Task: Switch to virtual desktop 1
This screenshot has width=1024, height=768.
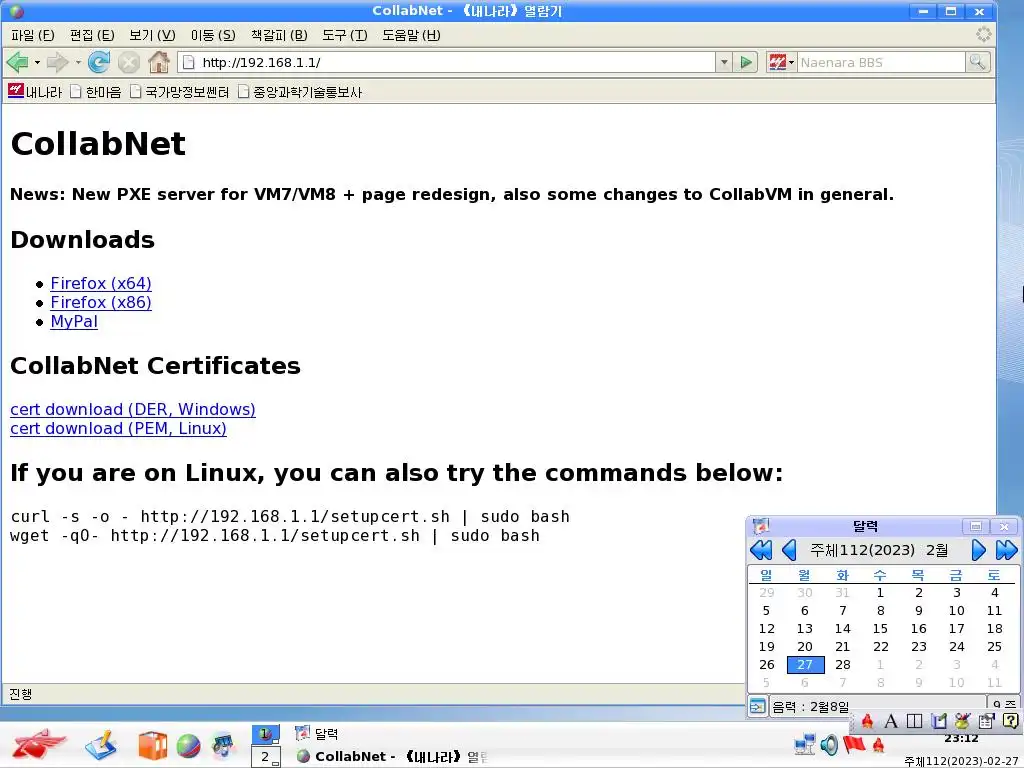Action: [266, 734]
